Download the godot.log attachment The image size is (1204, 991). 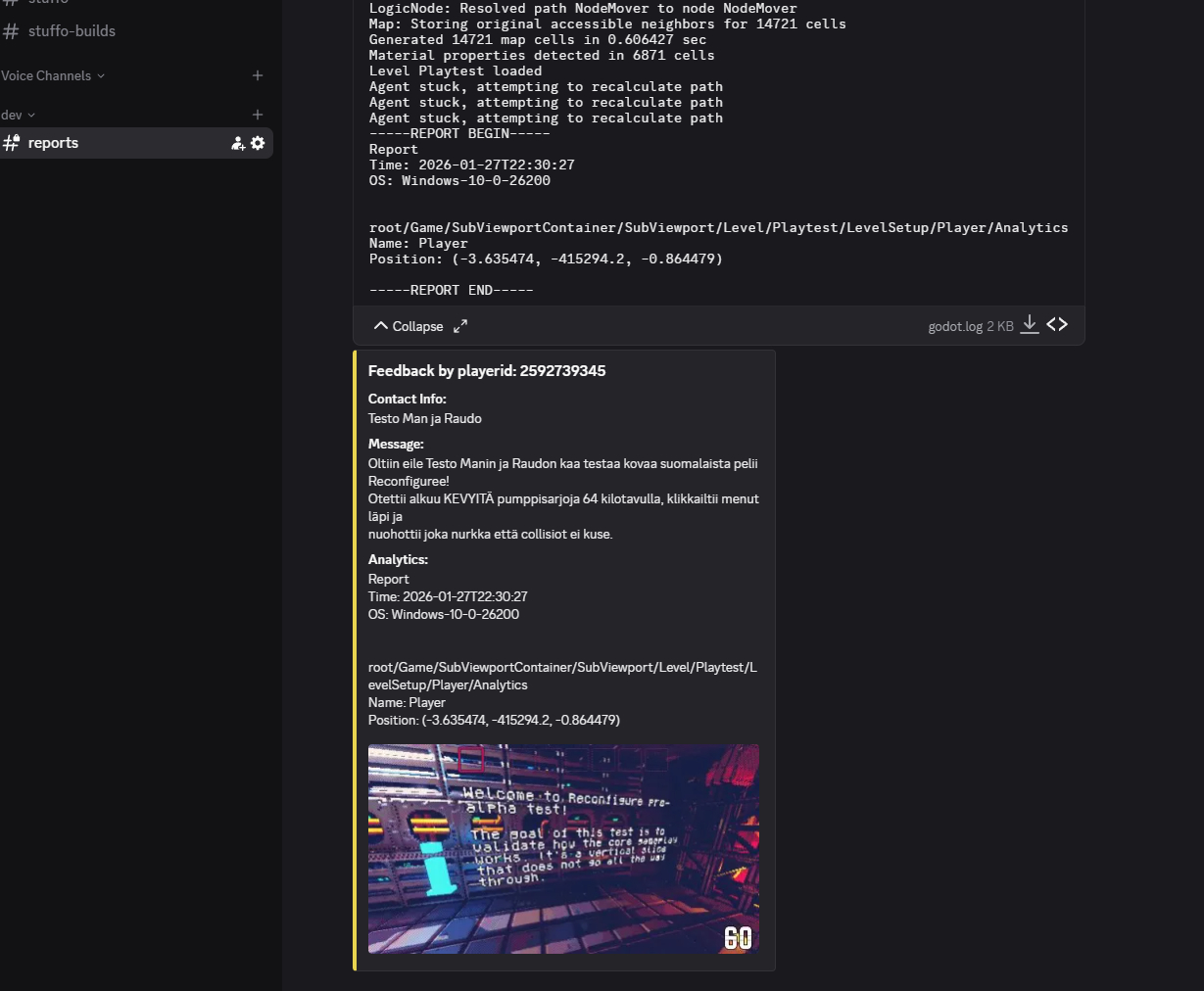tap(1029, 325)
